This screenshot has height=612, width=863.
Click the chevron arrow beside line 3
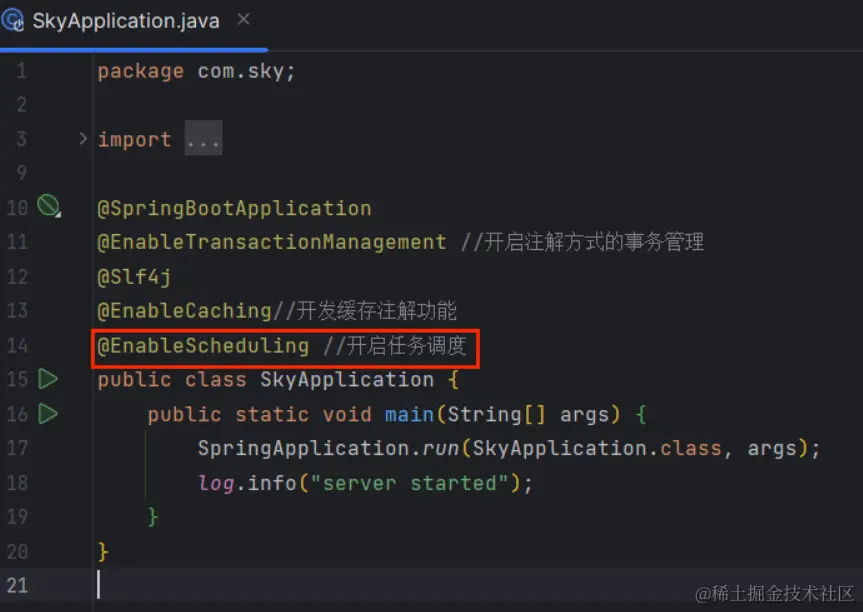(81, 139)
